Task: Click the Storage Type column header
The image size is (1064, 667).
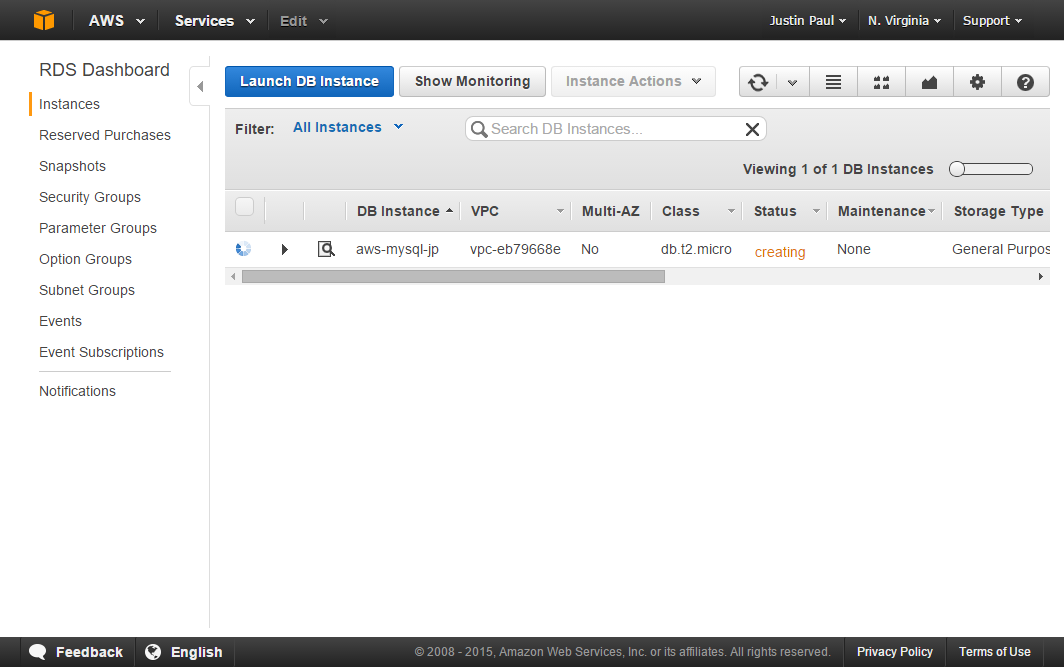Action: point(998,211)
